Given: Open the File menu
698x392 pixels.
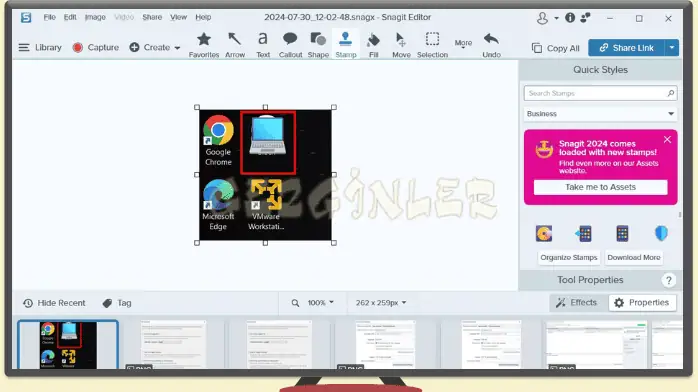Looking at the screenshot, I should click(49, 17).
